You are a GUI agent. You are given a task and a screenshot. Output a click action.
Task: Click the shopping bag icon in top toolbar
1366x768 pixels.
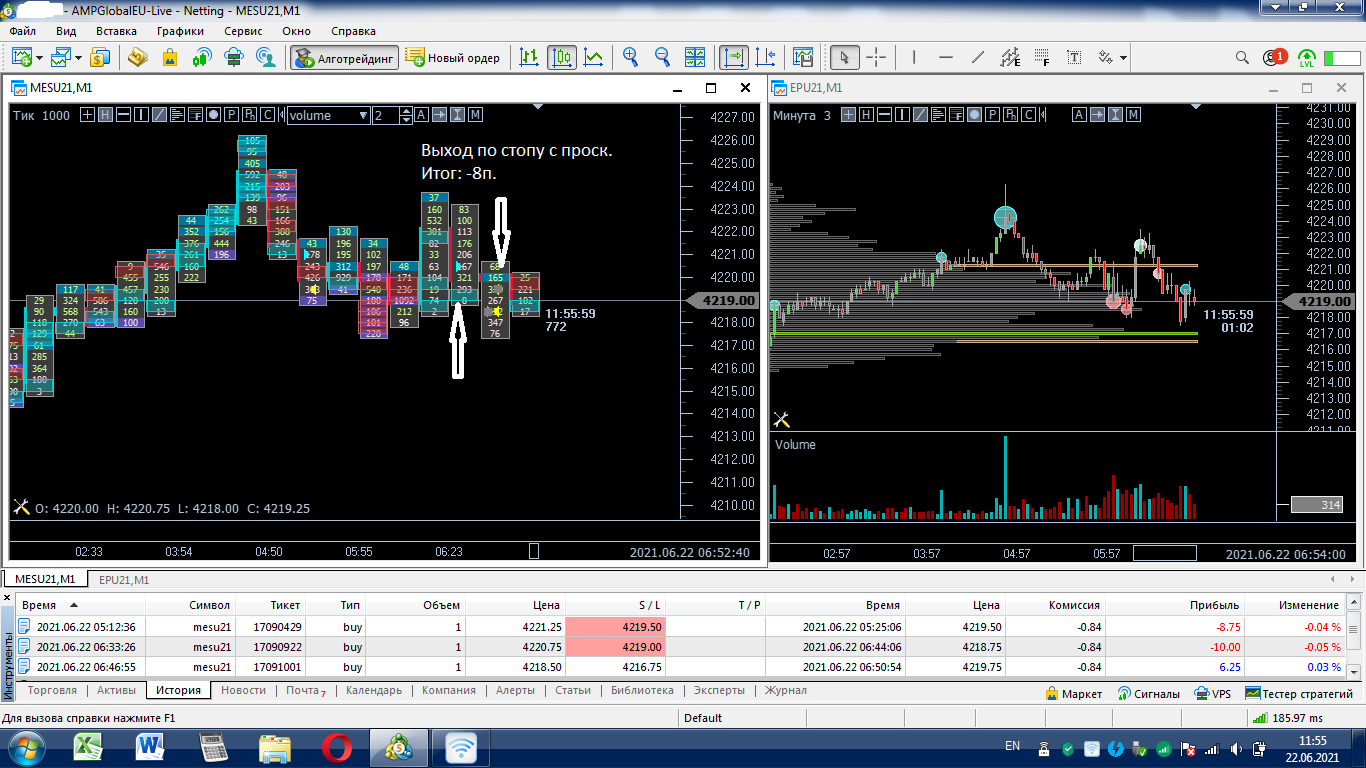pyautogui.click(x=169, y=57)
